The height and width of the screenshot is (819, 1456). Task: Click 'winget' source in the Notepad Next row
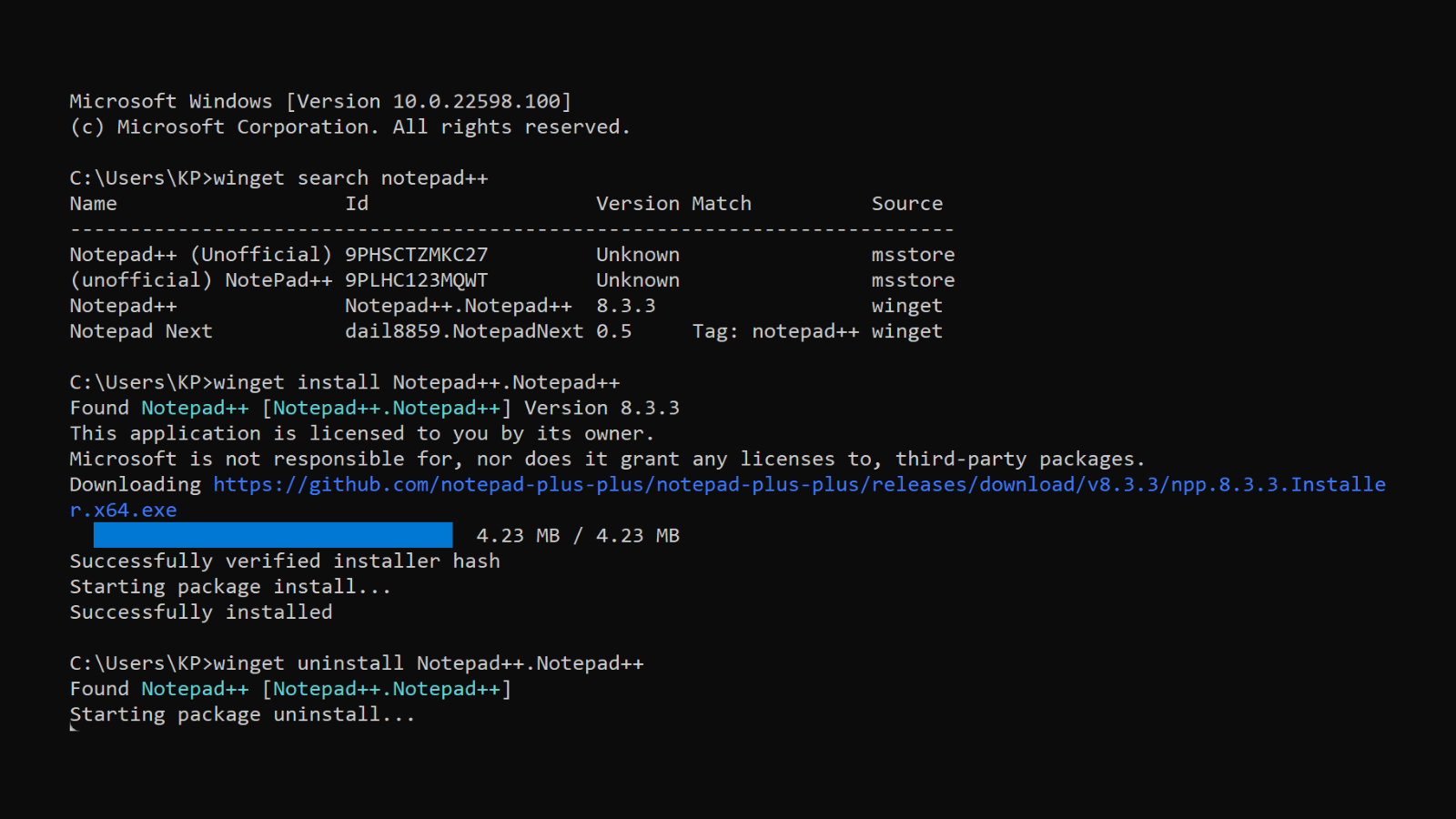(907, 331)
